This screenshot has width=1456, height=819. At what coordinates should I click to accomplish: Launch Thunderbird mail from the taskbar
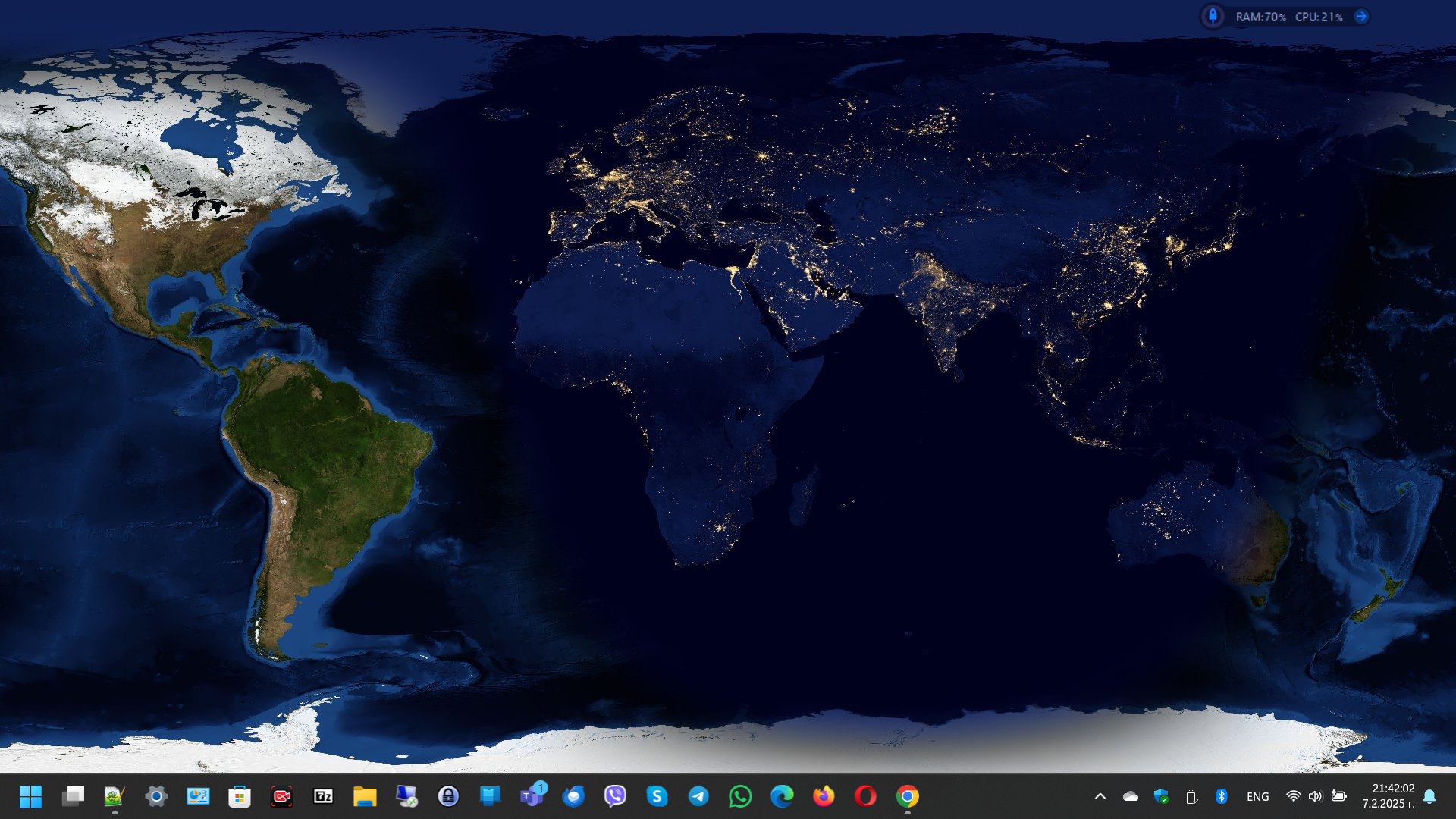[x=573, y=796]
